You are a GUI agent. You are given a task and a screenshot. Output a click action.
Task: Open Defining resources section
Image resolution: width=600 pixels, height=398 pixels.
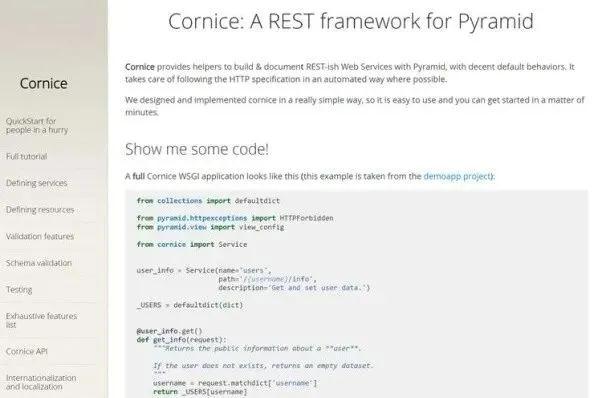[40, 210]
